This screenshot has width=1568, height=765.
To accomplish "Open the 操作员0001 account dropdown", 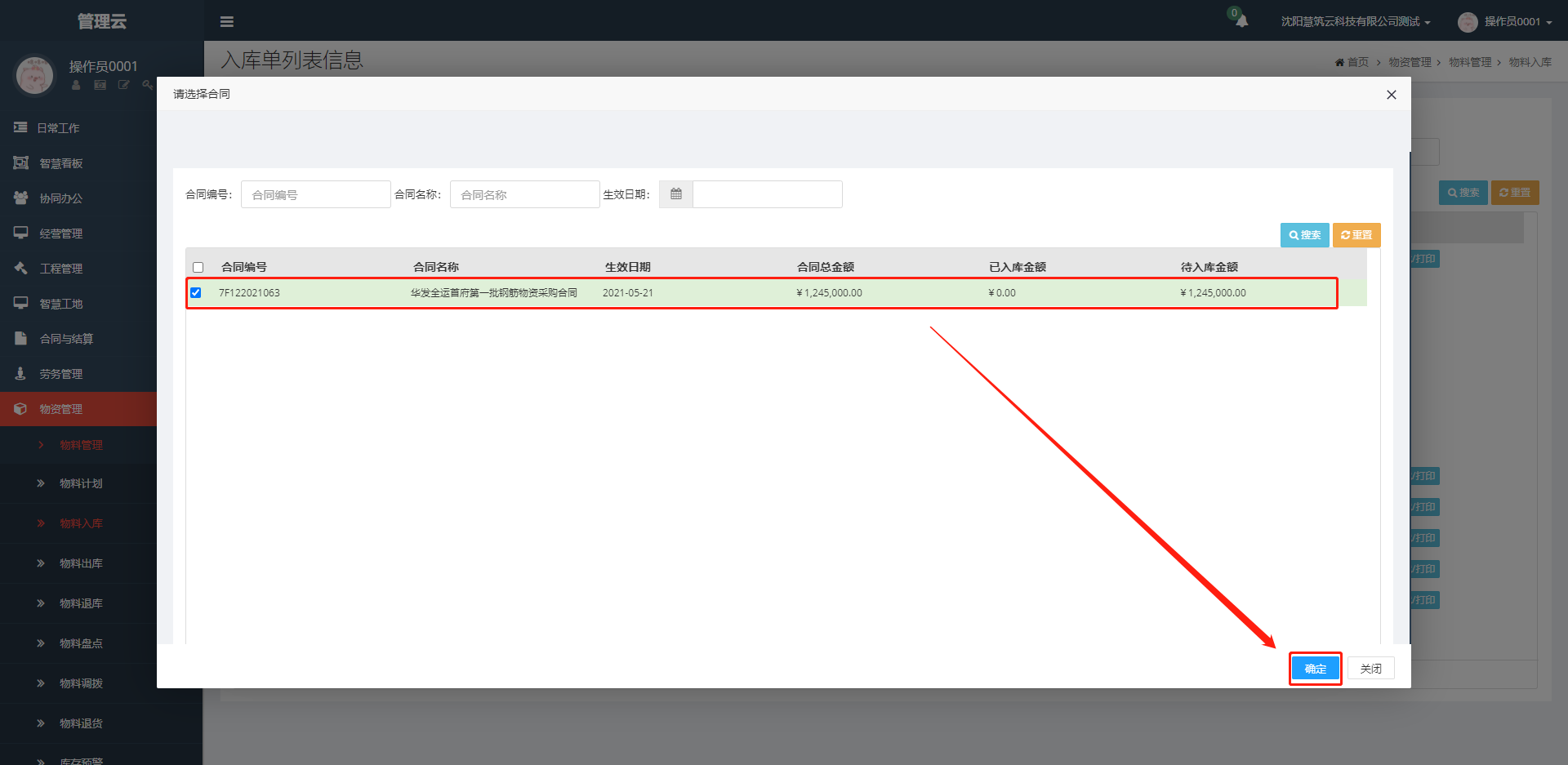I will click(x=1517, y=22).
